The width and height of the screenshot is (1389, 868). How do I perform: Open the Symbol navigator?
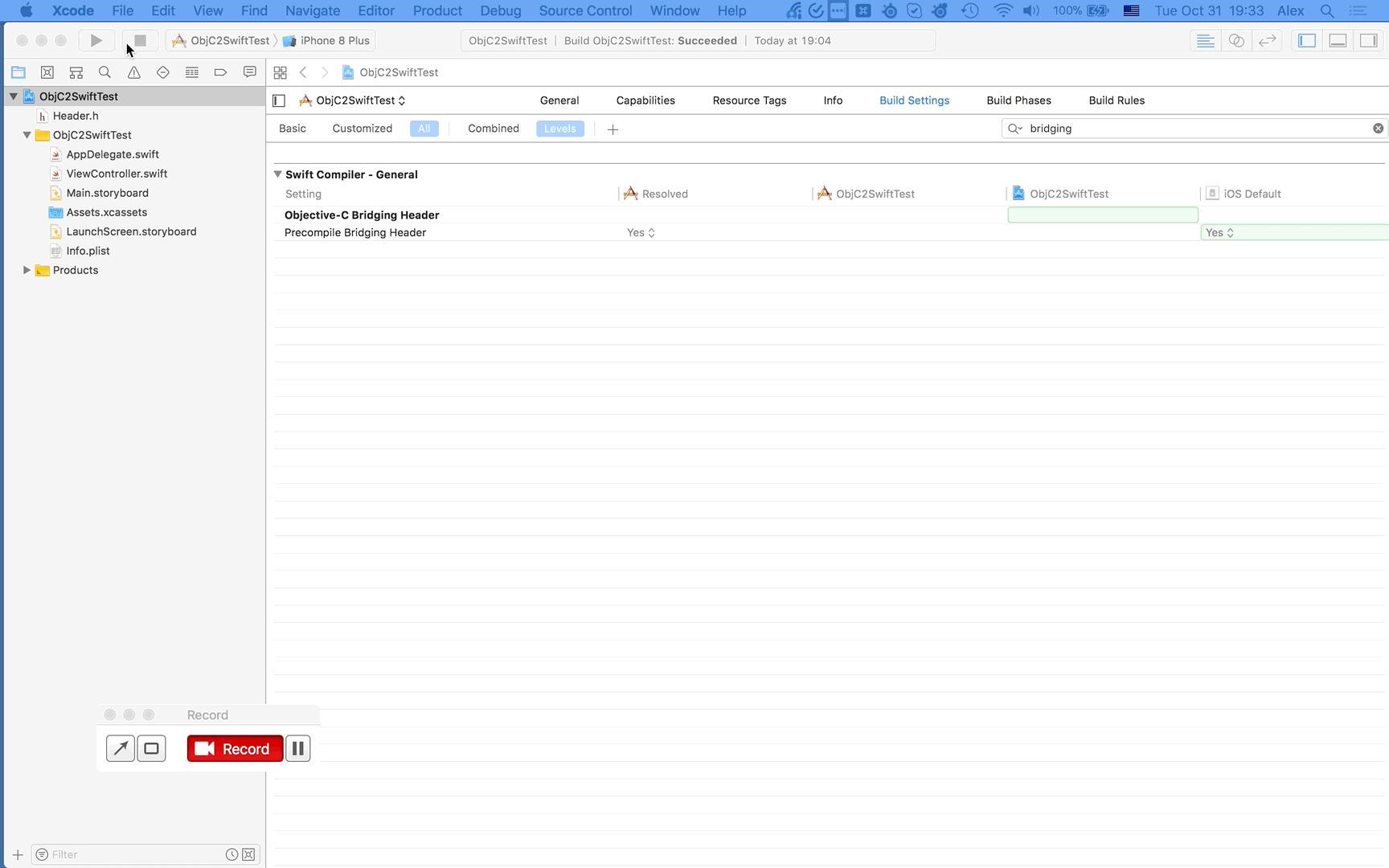pyautogui.click(x=76, y=72)
